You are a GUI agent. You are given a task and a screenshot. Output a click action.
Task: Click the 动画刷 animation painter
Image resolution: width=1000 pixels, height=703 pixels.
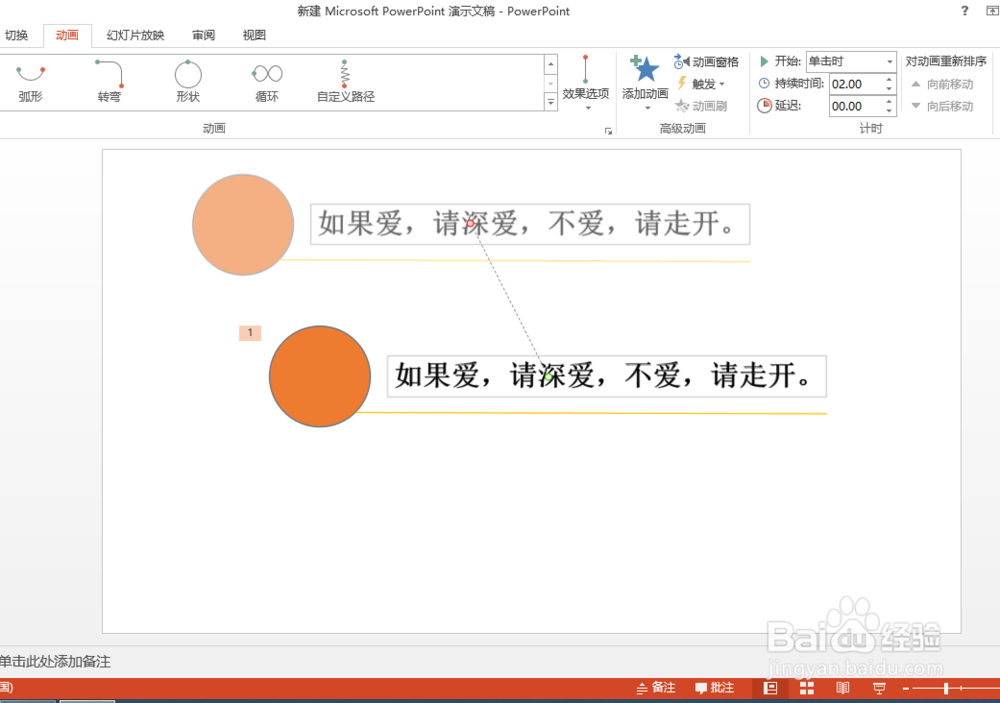(702, 106)
